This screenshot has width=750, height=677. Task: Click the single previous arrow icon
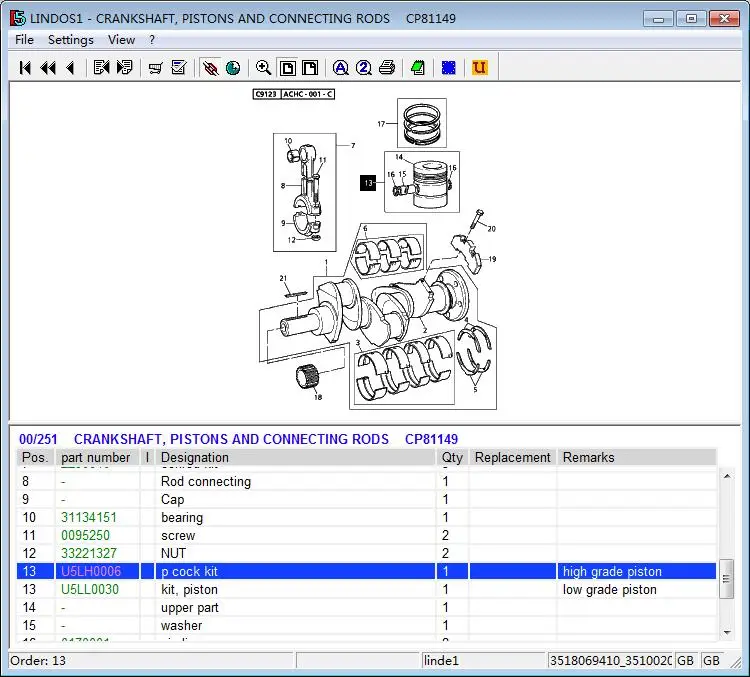(70, 68)
